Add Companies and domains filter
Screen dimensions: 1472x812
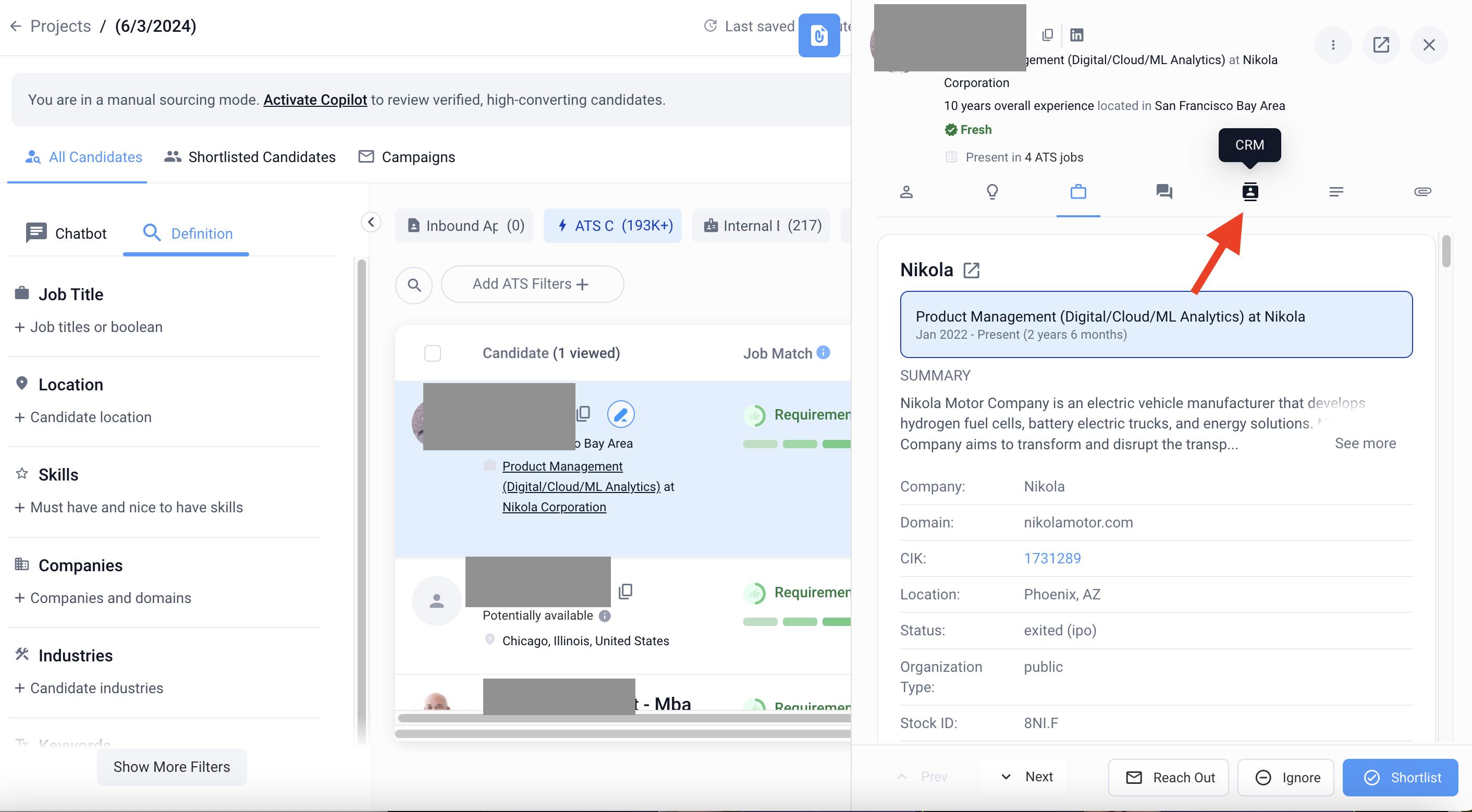103,598
